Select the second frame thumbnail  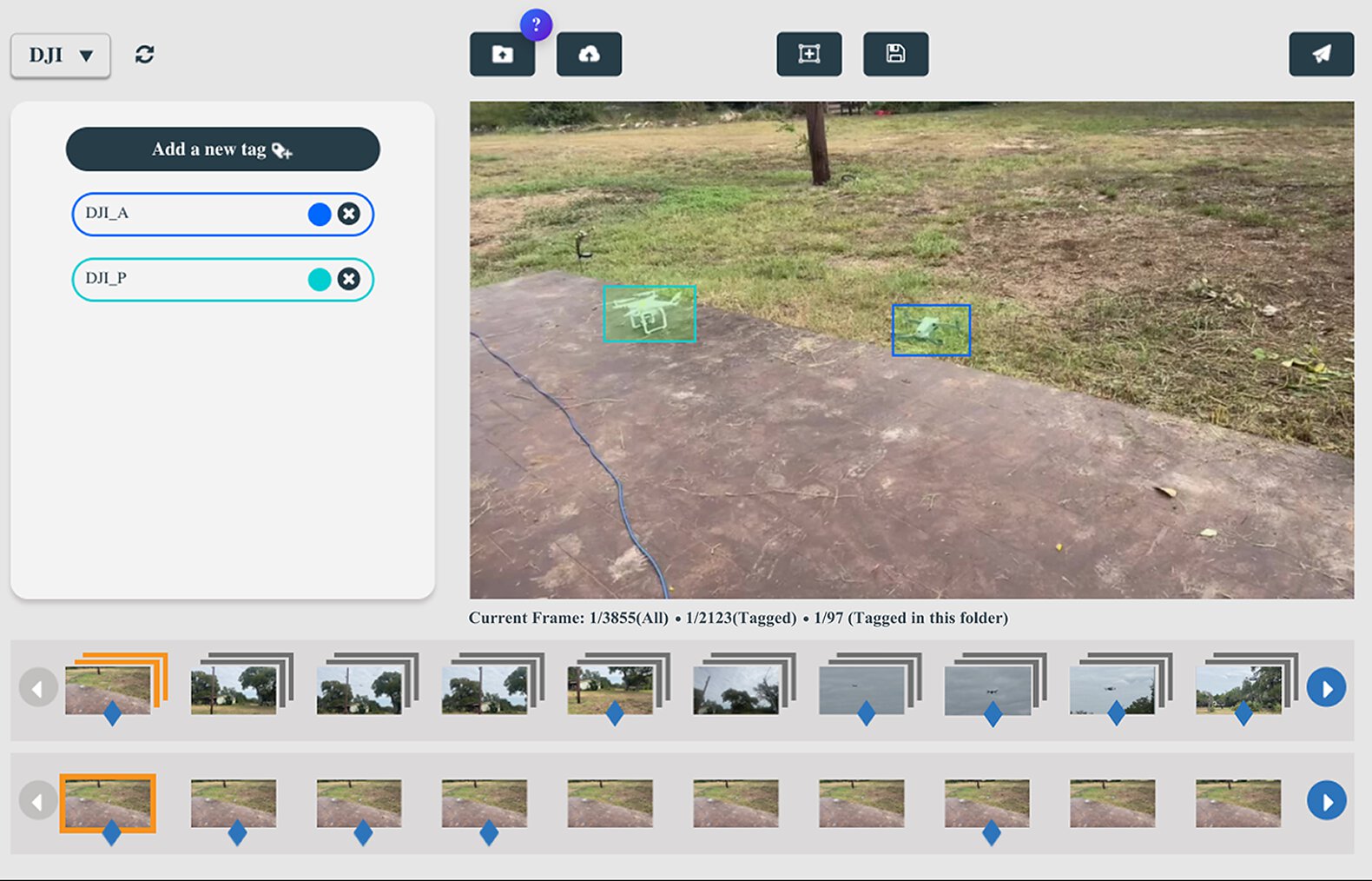(x=234, y=803)
